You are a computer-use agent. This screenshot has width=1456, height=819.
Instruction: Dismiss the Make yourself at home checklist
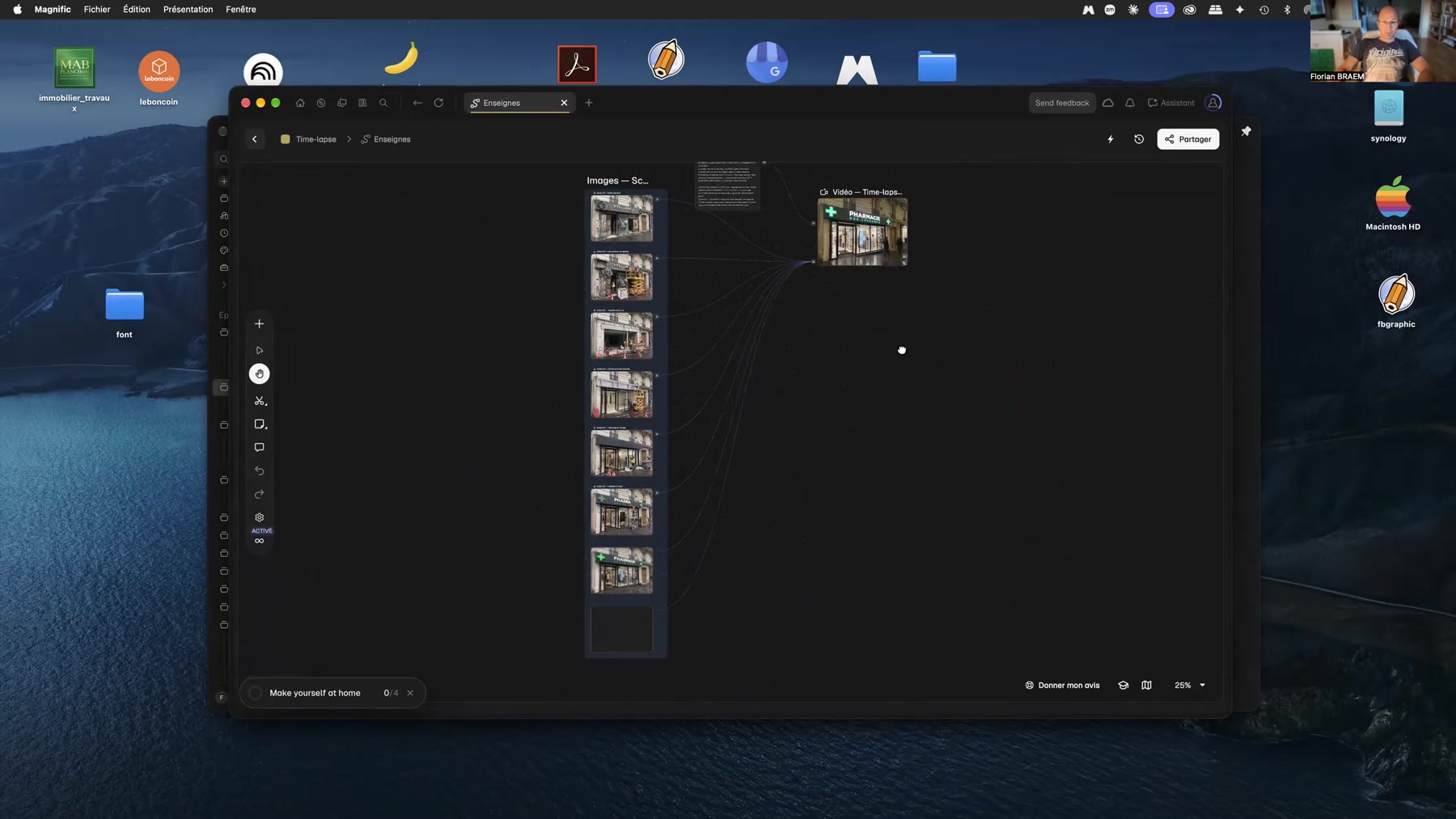(x=410, y=693)
